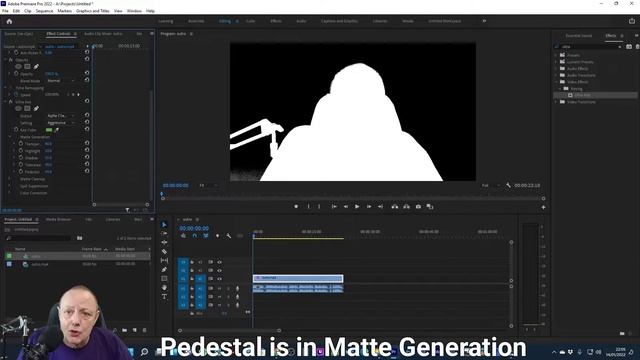This screenshot has height=360, width=640.
Task: Open the Ultra Key Setting dropdown
Action: [61, 123]
